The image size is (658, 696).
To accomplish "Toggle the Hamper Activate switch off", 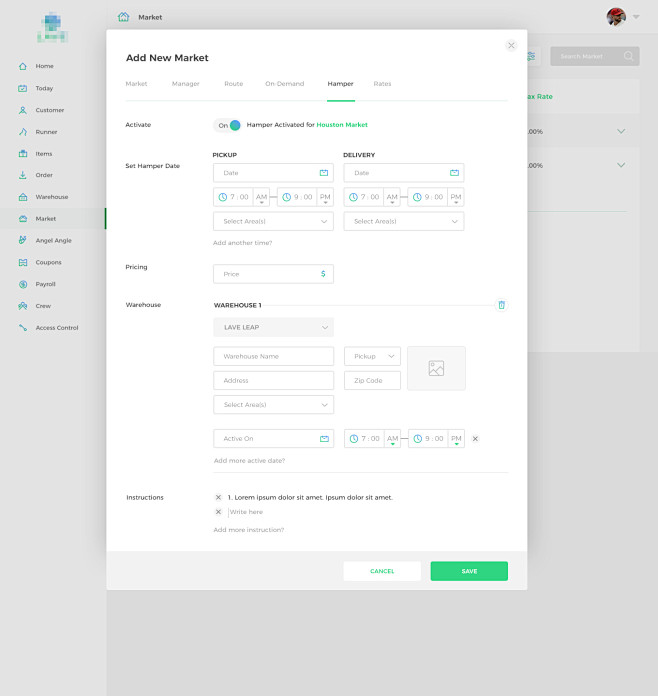I will (228, 125).
